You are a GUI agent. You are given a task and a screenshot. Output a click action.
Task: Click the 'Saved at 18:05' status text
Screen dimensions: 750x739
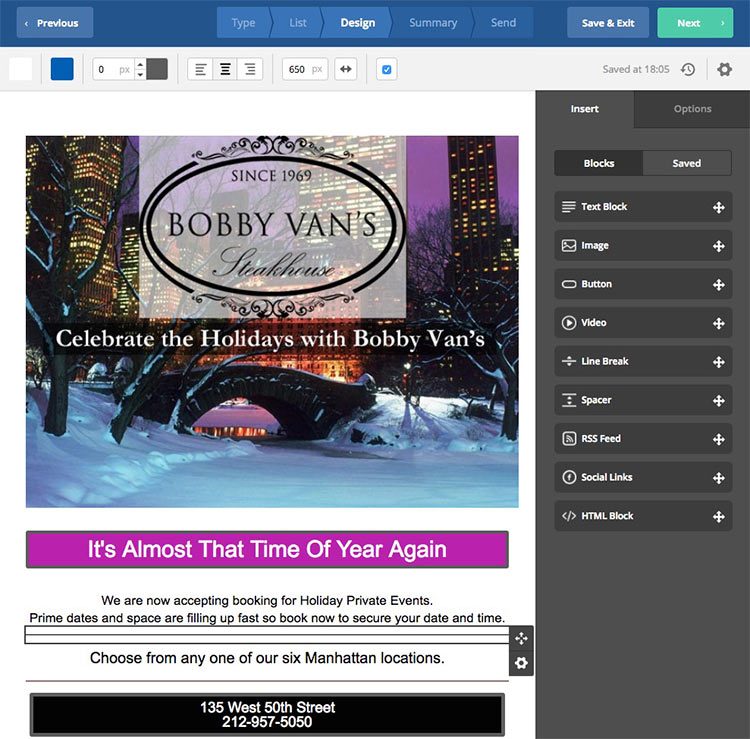click(x=636, y=69)
